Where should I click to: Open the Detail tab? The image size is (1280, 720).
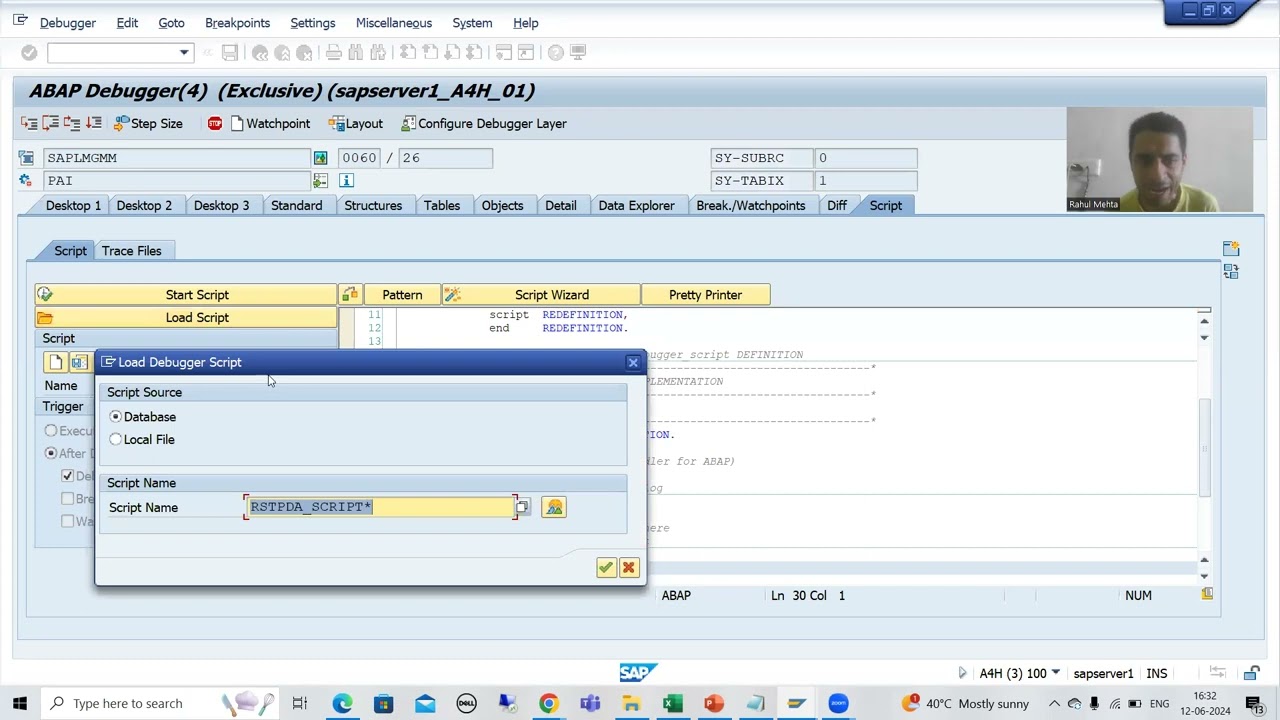click(x=561, y=205)
